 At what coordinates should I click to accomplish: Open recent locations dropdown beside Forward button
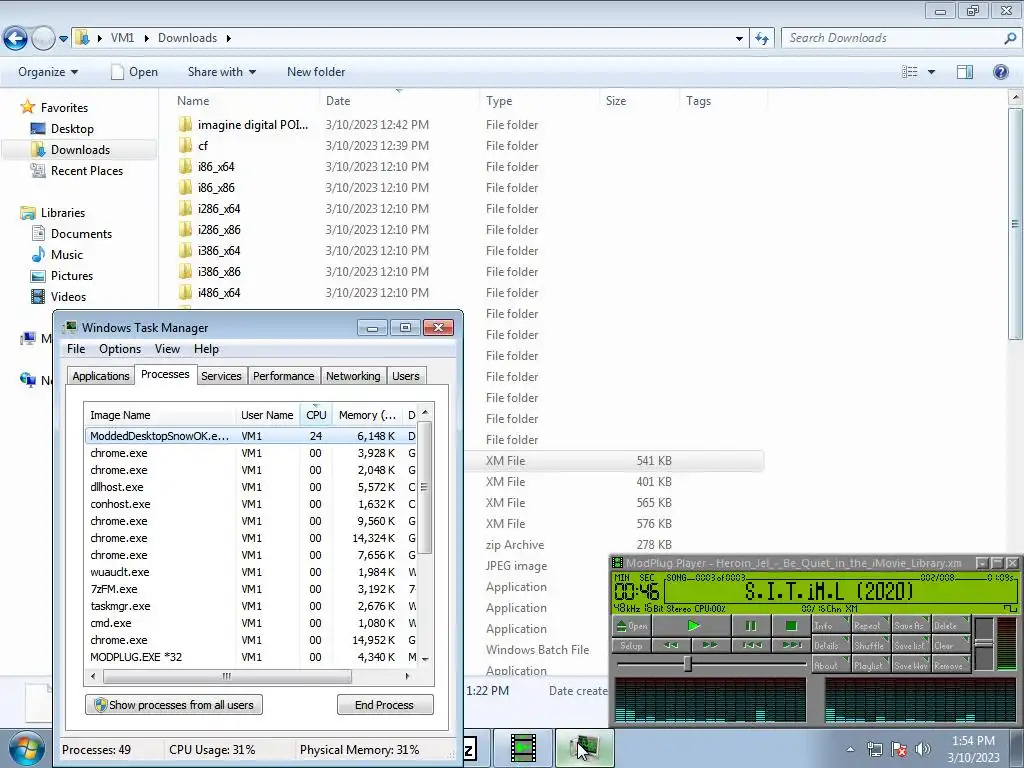coord(63,39)
